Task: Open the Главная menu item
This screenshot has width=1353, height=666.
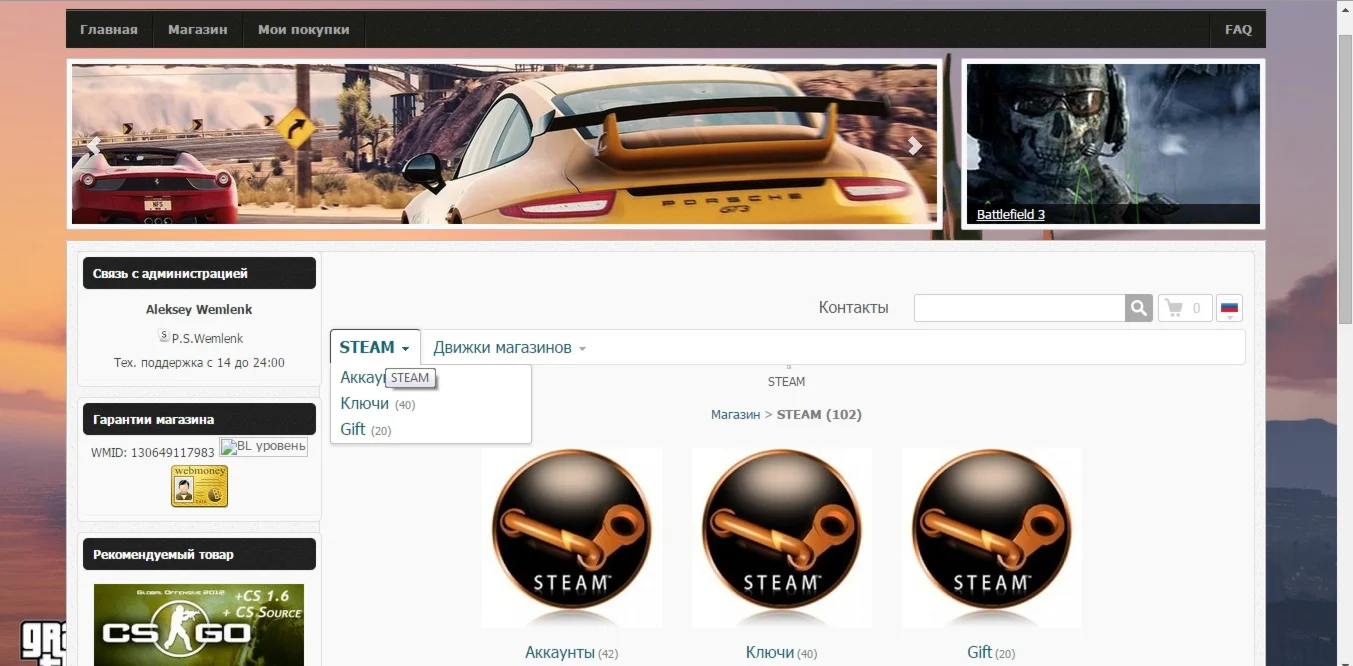Action: (x=109, y=29)
